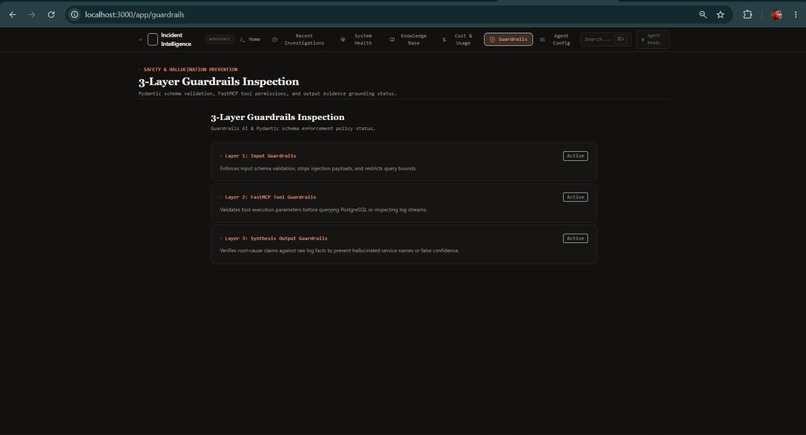This screenshot has height=435, width=806.
Task: Click Active badge for Layer 1
Action: tap(575, 156)
